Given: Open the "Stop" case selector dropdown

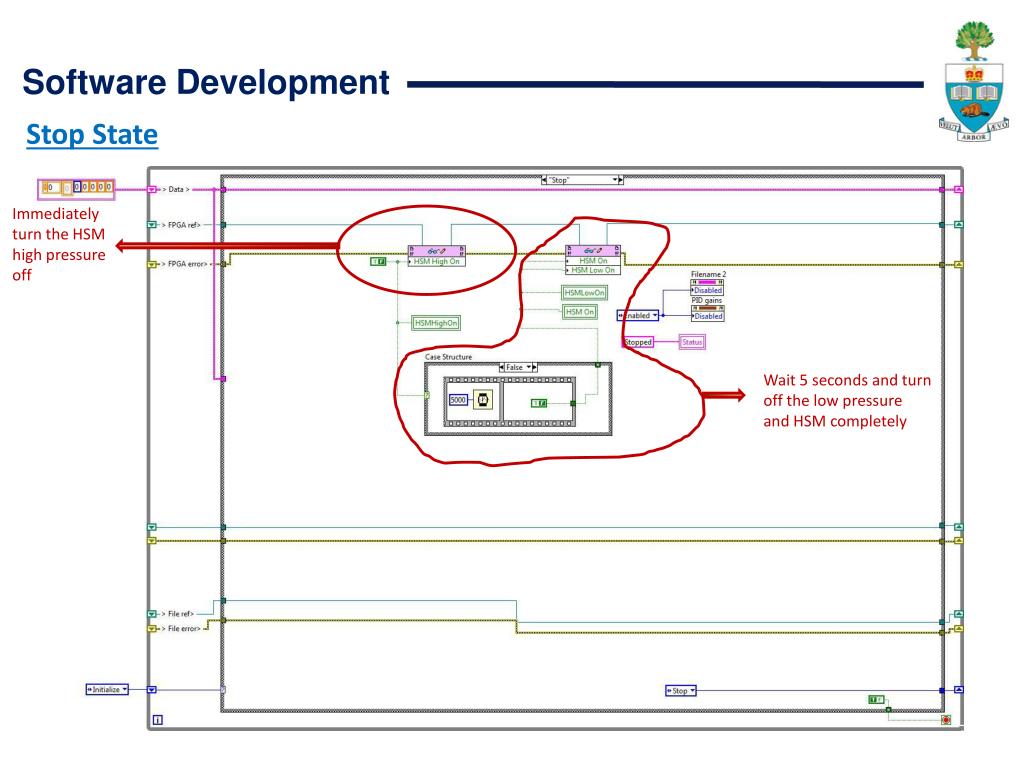Looking at the screenshot, I should tap(615, 180).
